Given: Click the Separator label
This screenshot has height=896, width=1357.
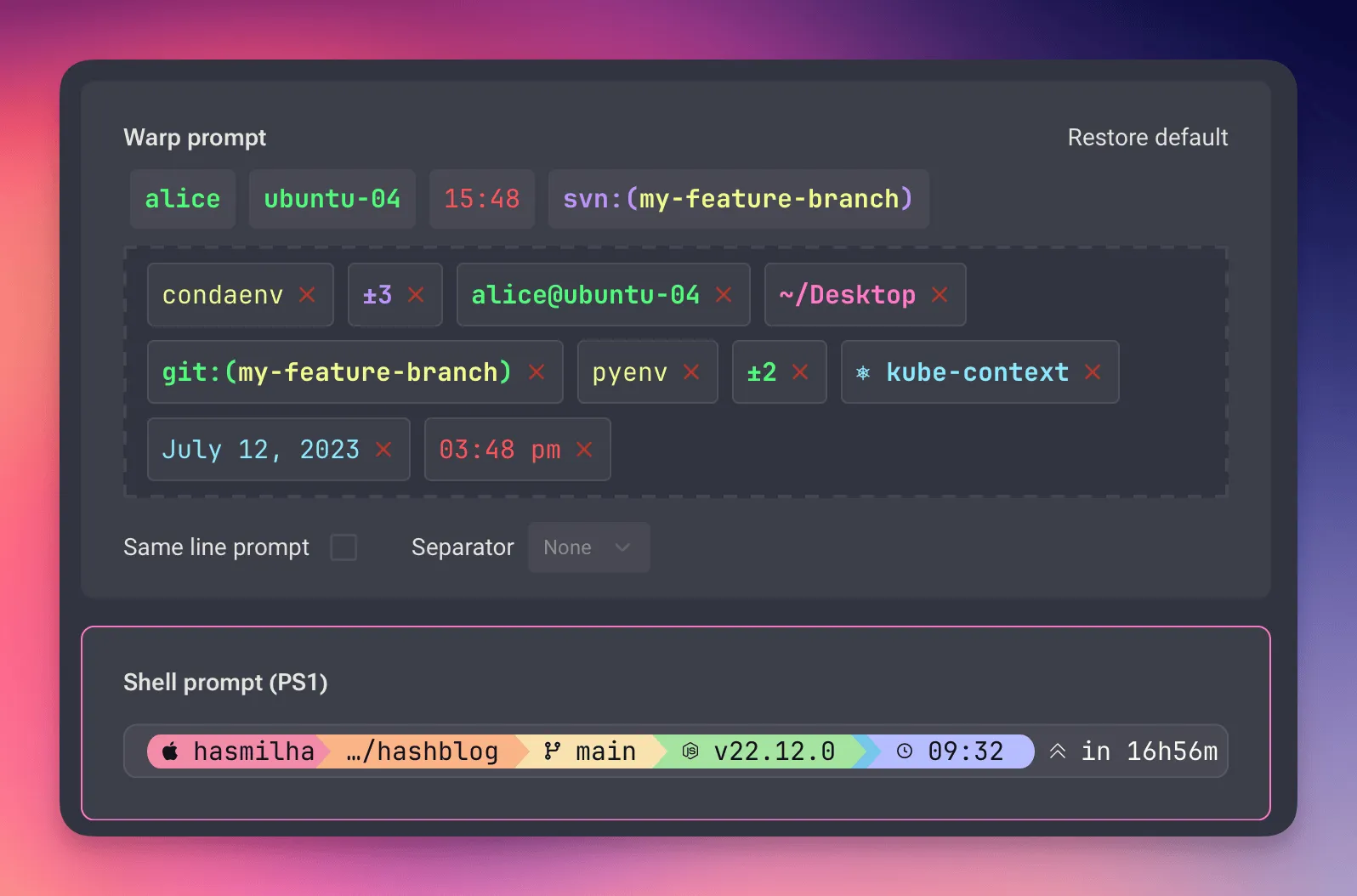Looking at the screenshot, I should [x=463, y=547].
